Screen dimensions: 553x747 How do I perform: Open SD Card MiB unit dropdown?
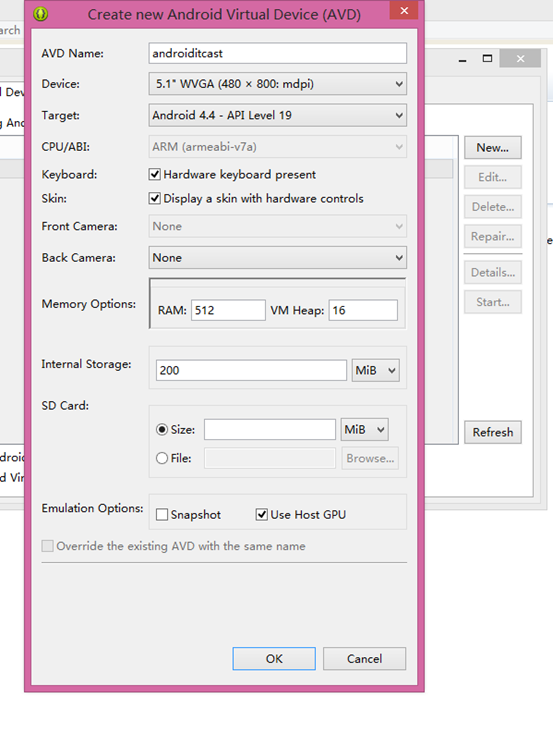pyautogui.click(x=364, y=429)
